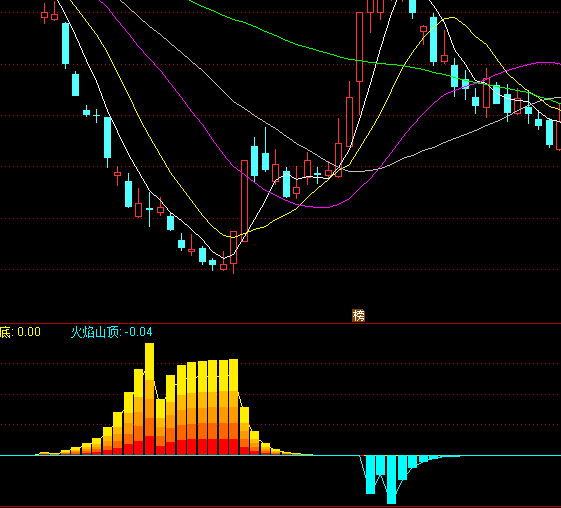Click the tall red candle crossing green line
This screenshot has height=508, width=561.
(360, 47)
